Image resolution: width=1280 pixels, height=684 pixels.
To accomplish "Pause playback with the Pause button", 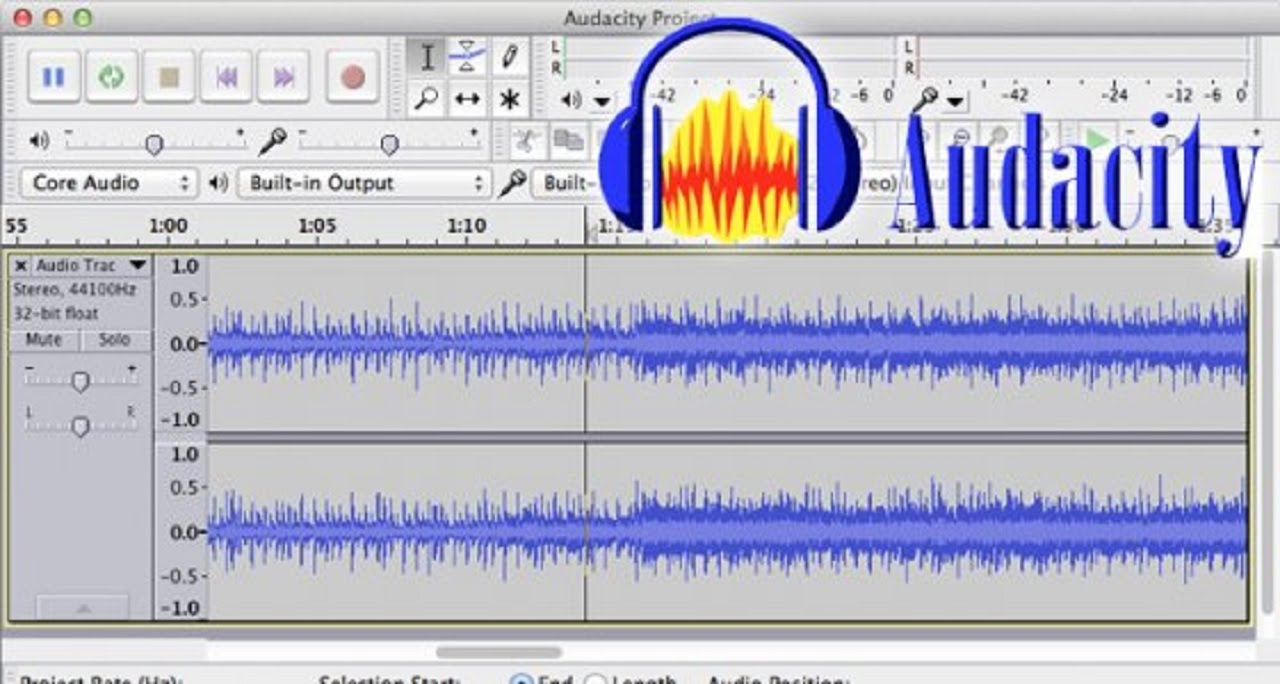I will 54,77.
